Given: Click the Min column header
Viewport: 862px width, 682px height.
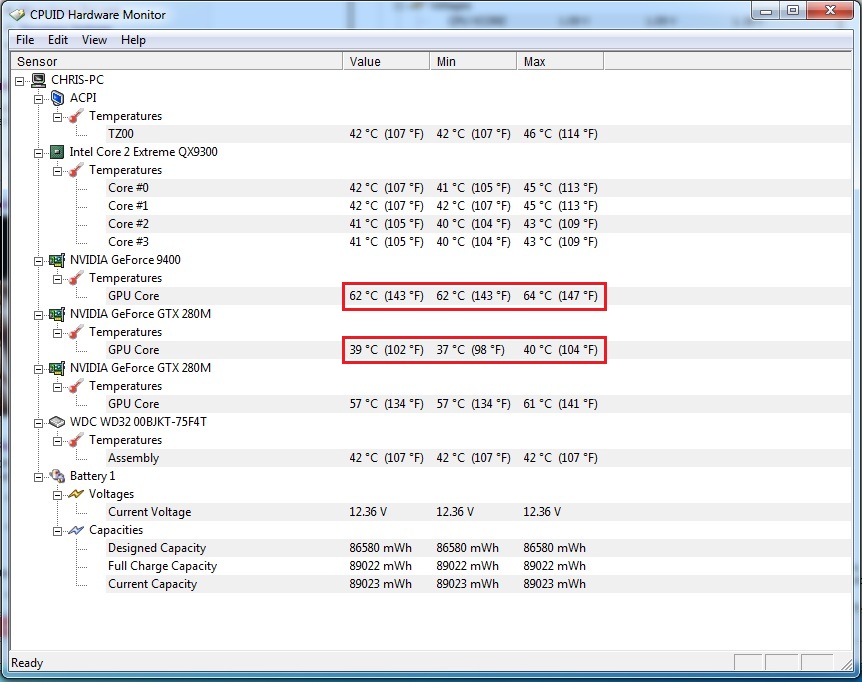Looking at the screenshot, I should pyautogui.click(x=473, y=62).
